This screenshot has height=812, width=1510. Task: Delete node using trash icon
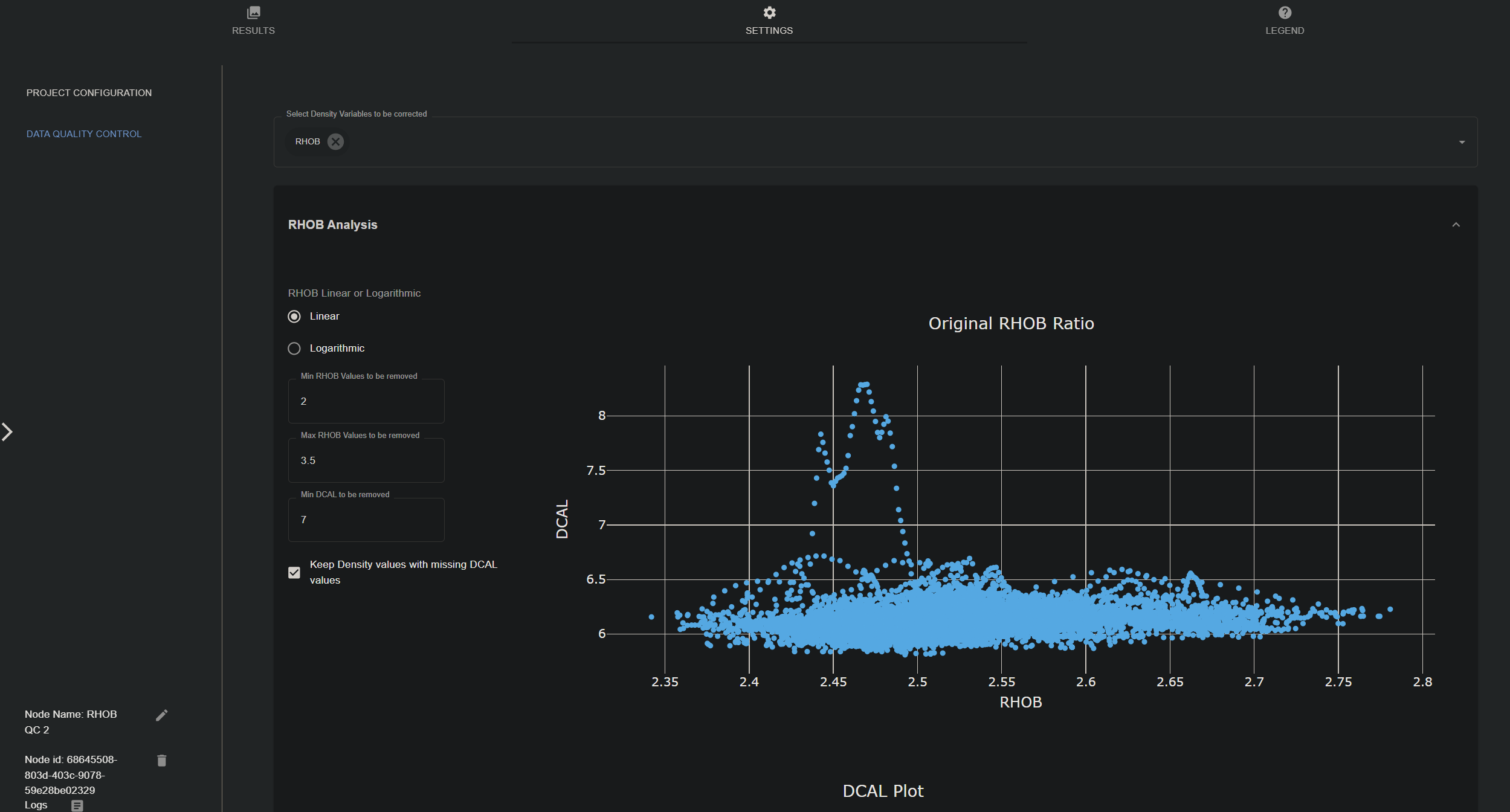(x=161, y=761)
